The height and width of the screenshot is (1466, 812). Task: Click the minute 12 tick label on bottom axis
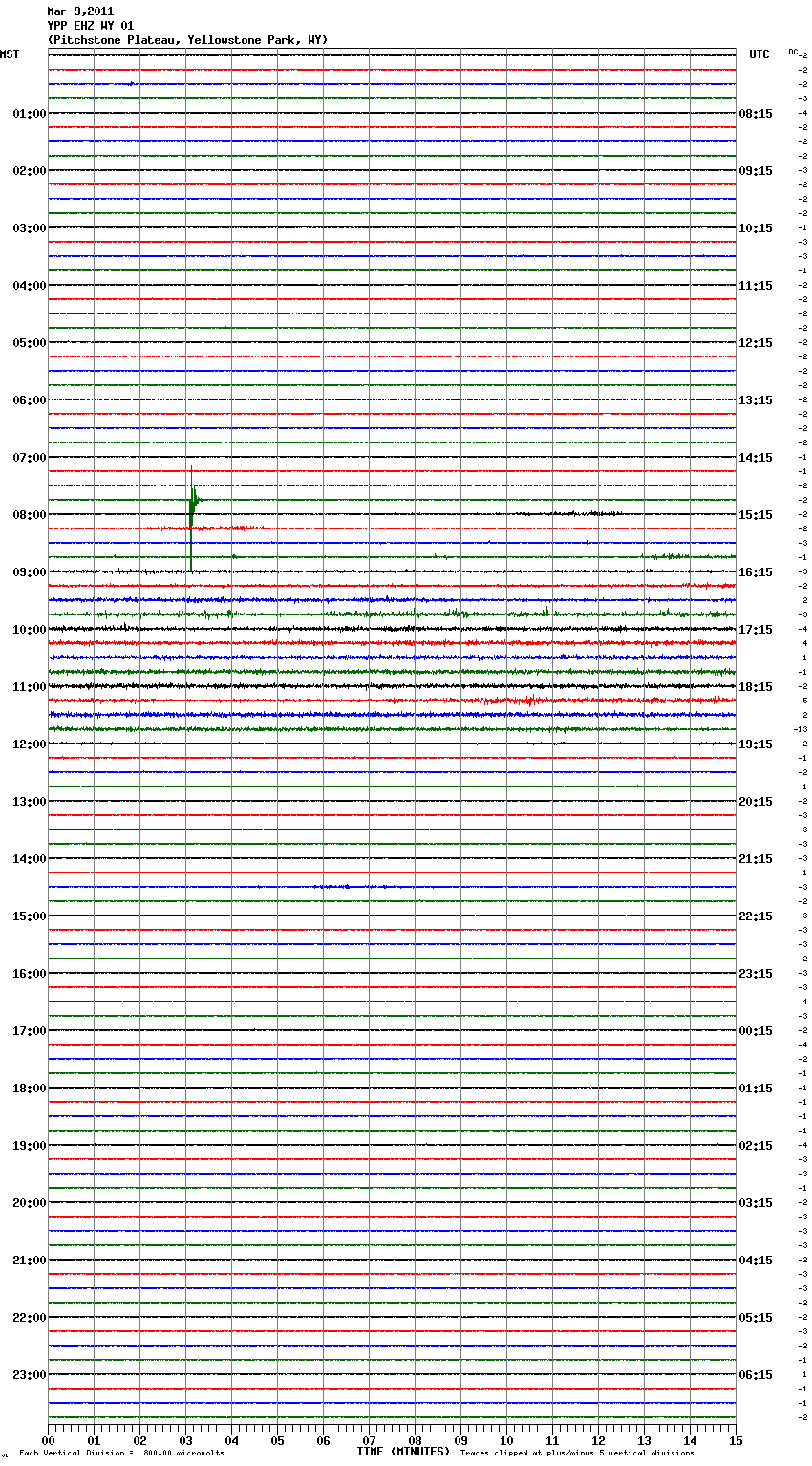[x=598, y=1440]
